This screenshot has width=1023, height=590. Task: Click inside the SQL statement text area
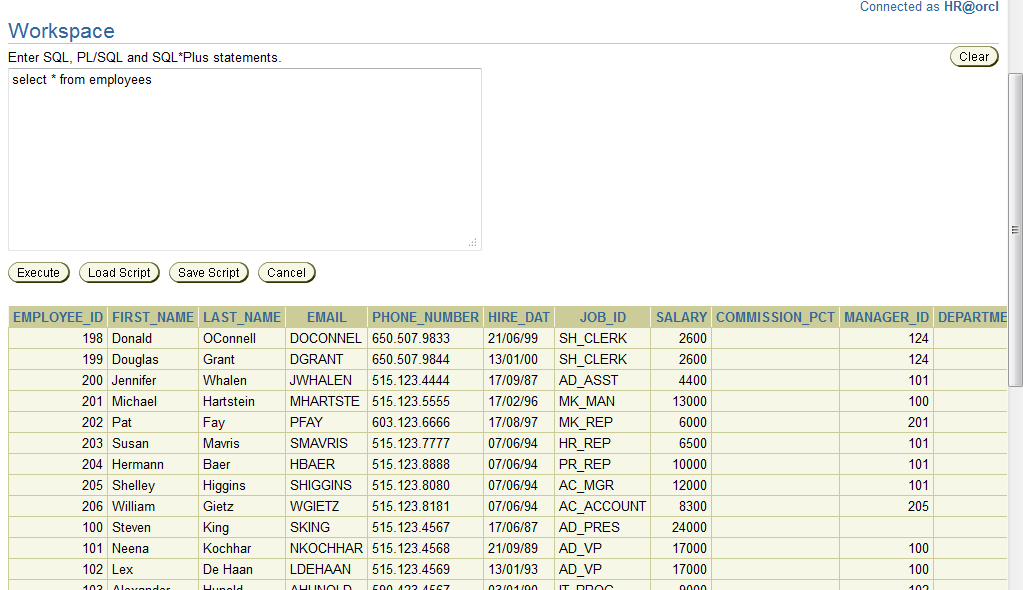coord(244,160)
